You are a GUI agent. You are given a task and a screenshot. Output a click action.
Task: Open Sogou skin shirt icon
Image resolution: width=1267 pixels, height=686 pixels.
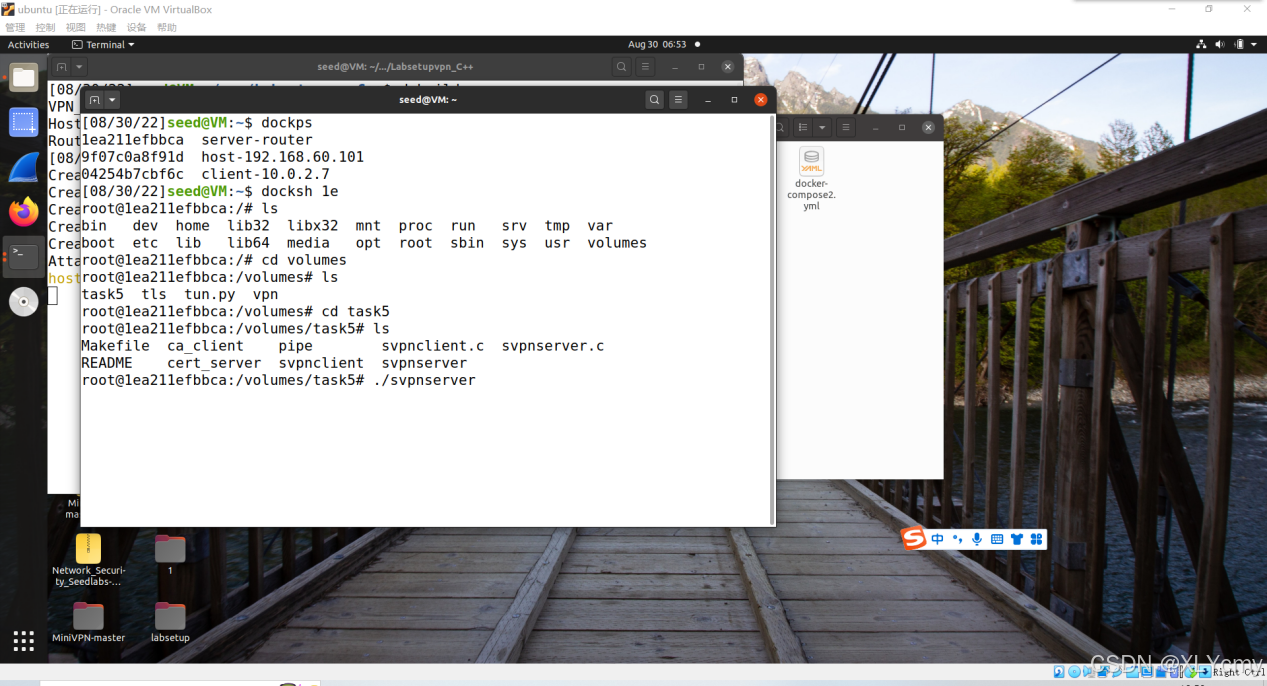1017,539
